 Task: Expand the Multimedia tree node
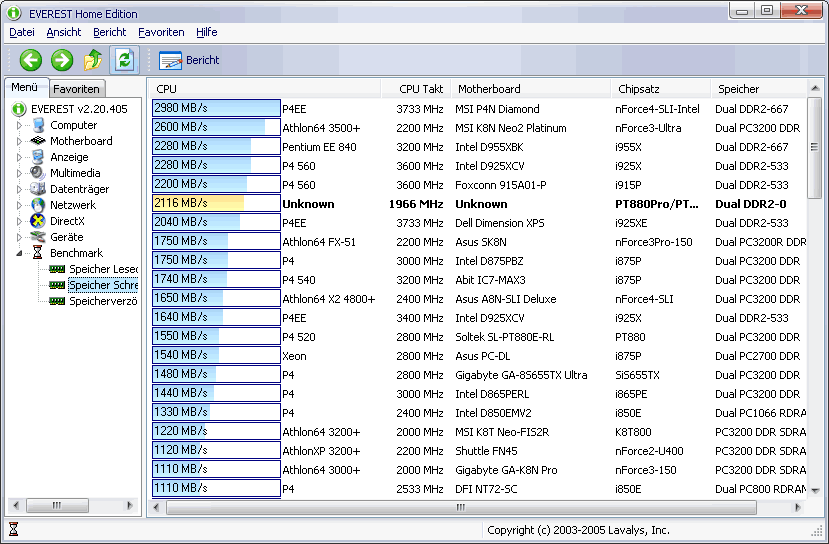pyautogui.click(x=20, y=173)
